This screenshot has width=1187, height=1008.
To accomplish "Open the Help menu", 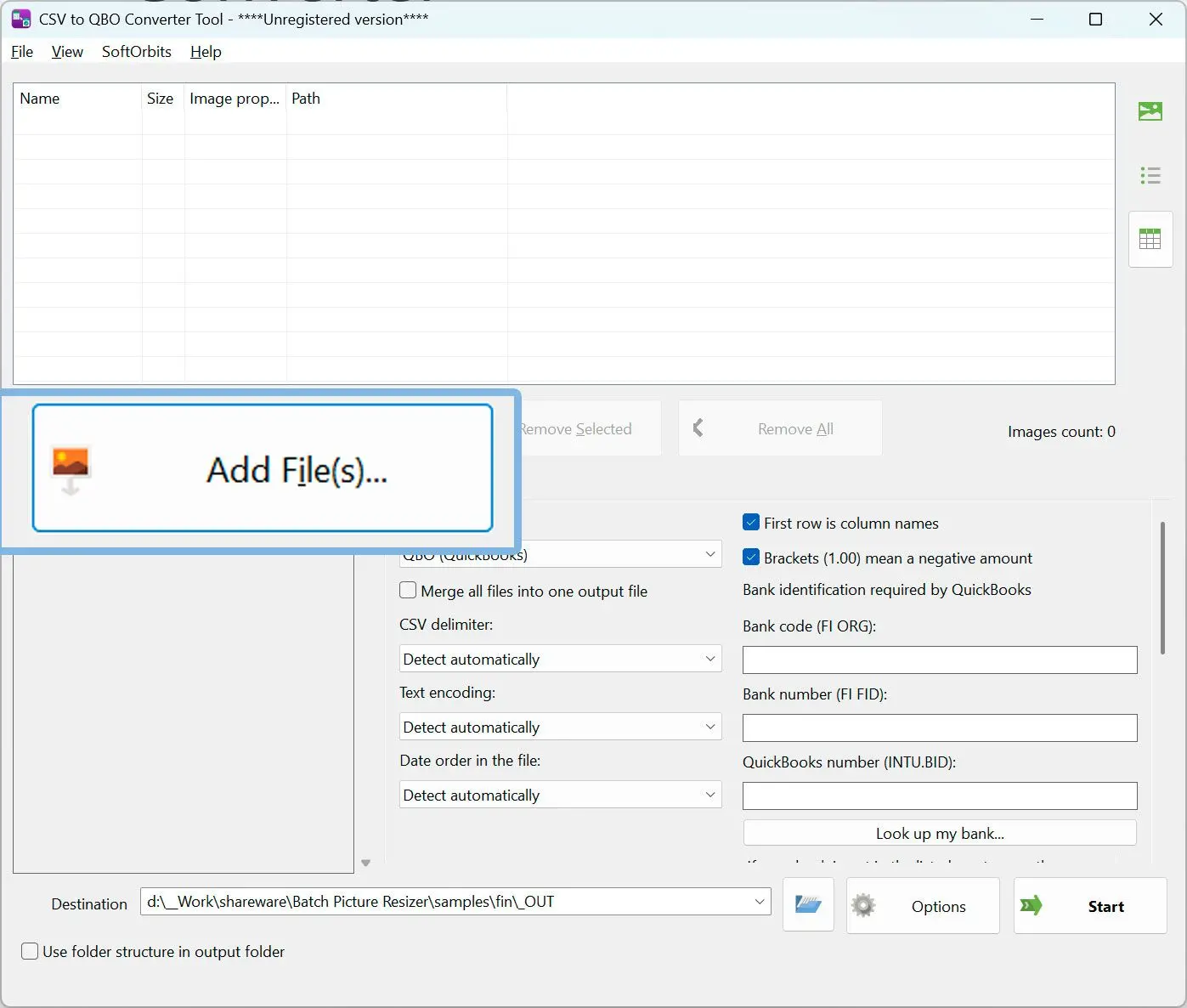I will (206, 52).
